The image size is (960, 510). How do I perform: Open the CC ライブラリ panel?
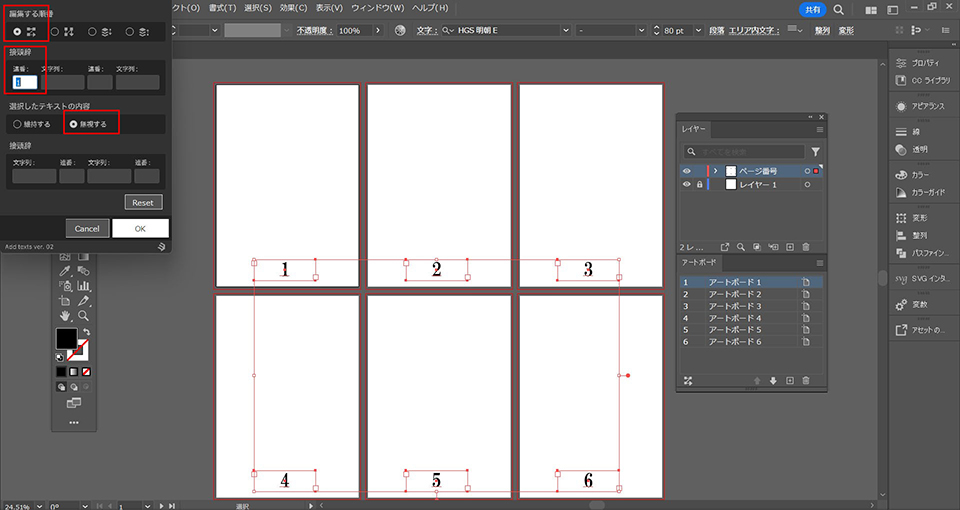pos(901,80)
